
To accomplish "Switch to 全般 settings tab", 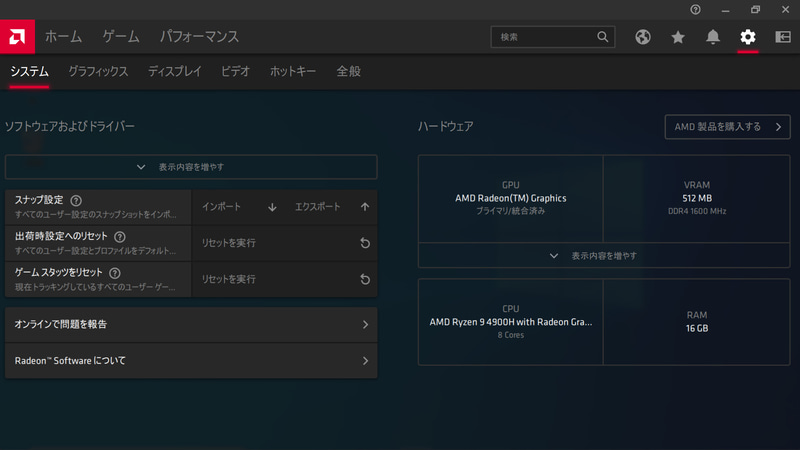I will [x=348, y=71].
